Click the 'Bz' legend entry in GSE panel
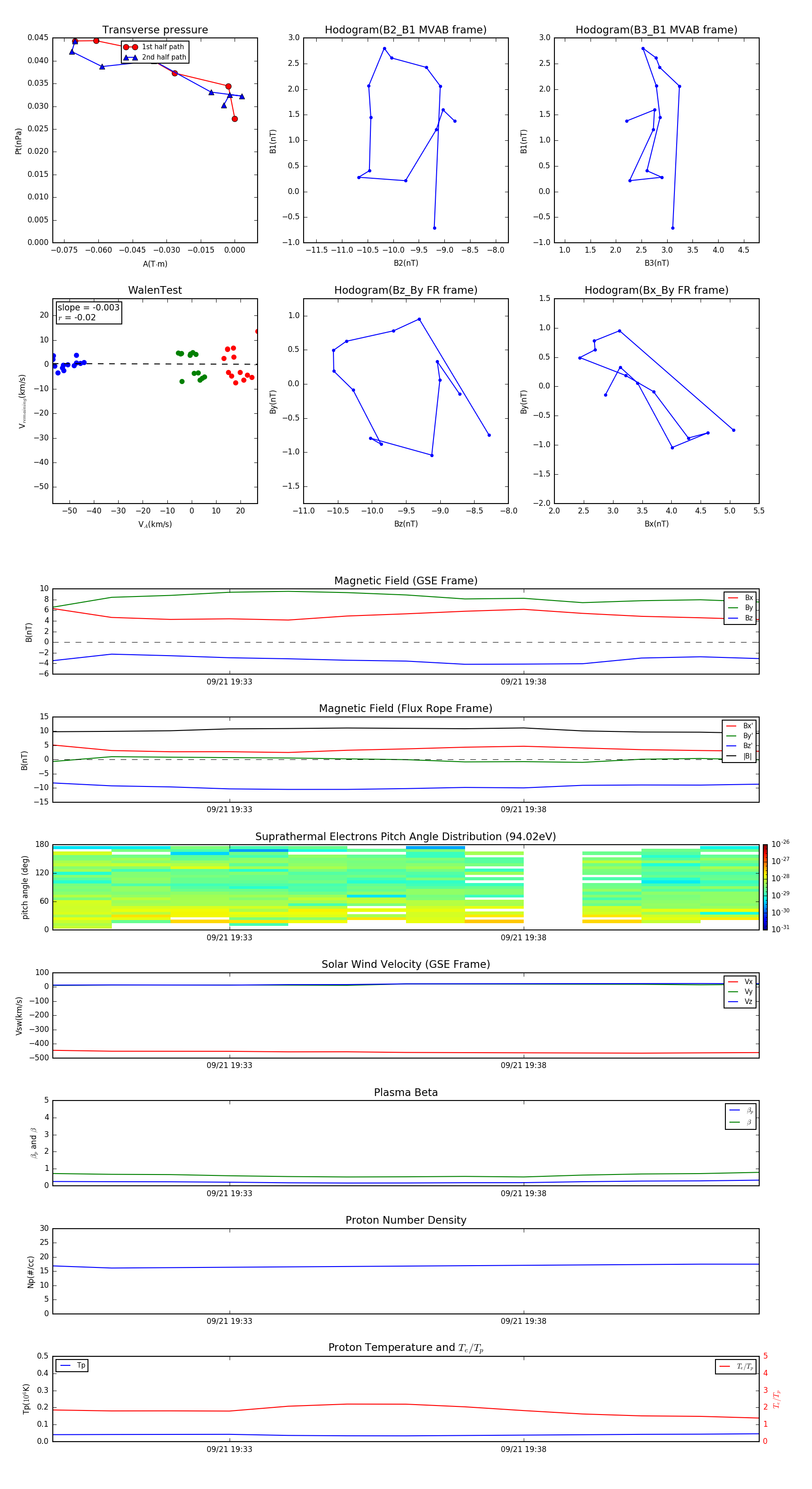812x1489 pixels. (x=740, y=619)
